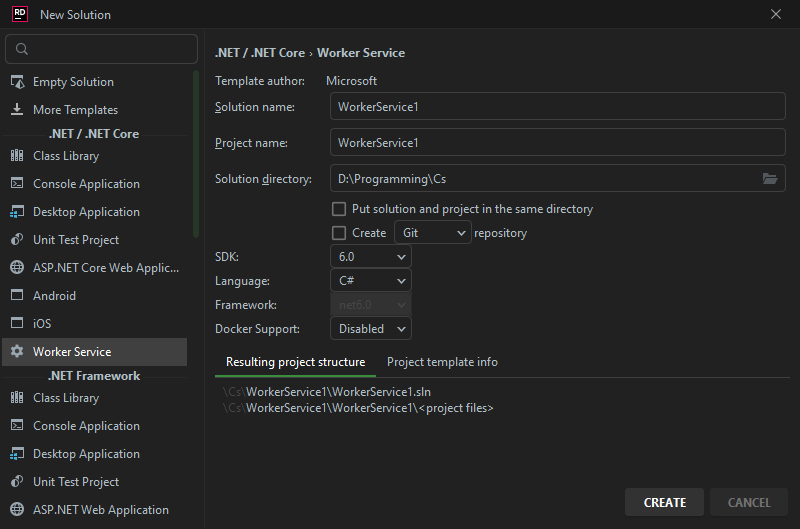Select Unit Test Project under .NET Core
Viewport: 800px width, 529px height.
[95, 240]
